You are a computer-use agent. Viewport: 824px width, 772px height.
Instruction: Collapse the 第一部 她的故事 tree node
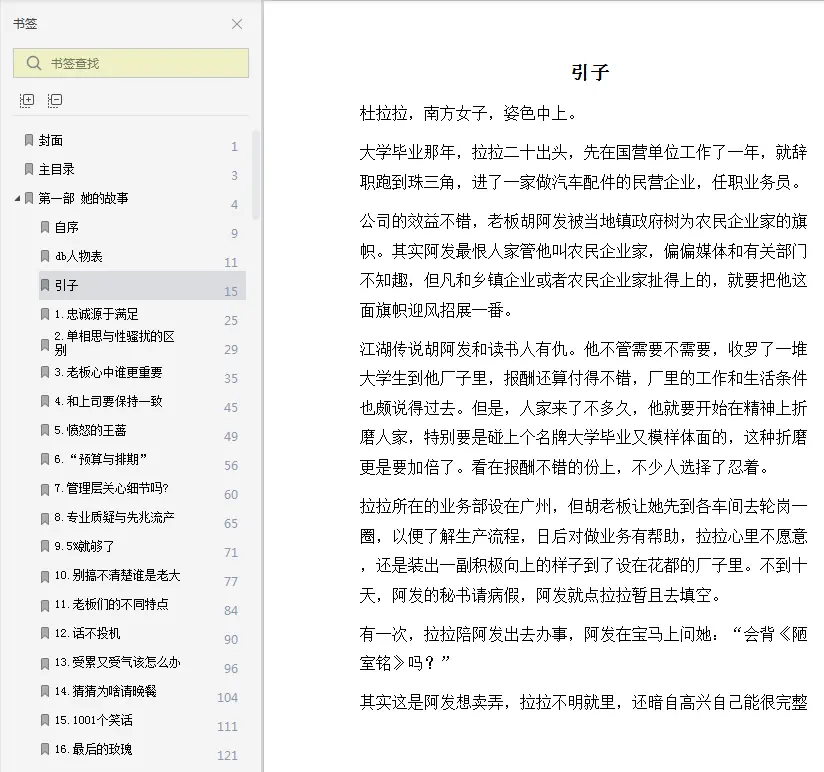[17, 199]
